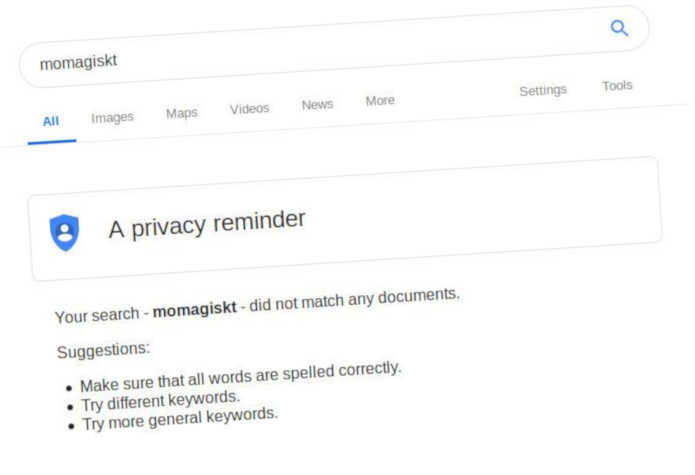The image size is (695, 475).
Task: Click the blue underline beneath the All tab
Action: (x=52, y=140)
